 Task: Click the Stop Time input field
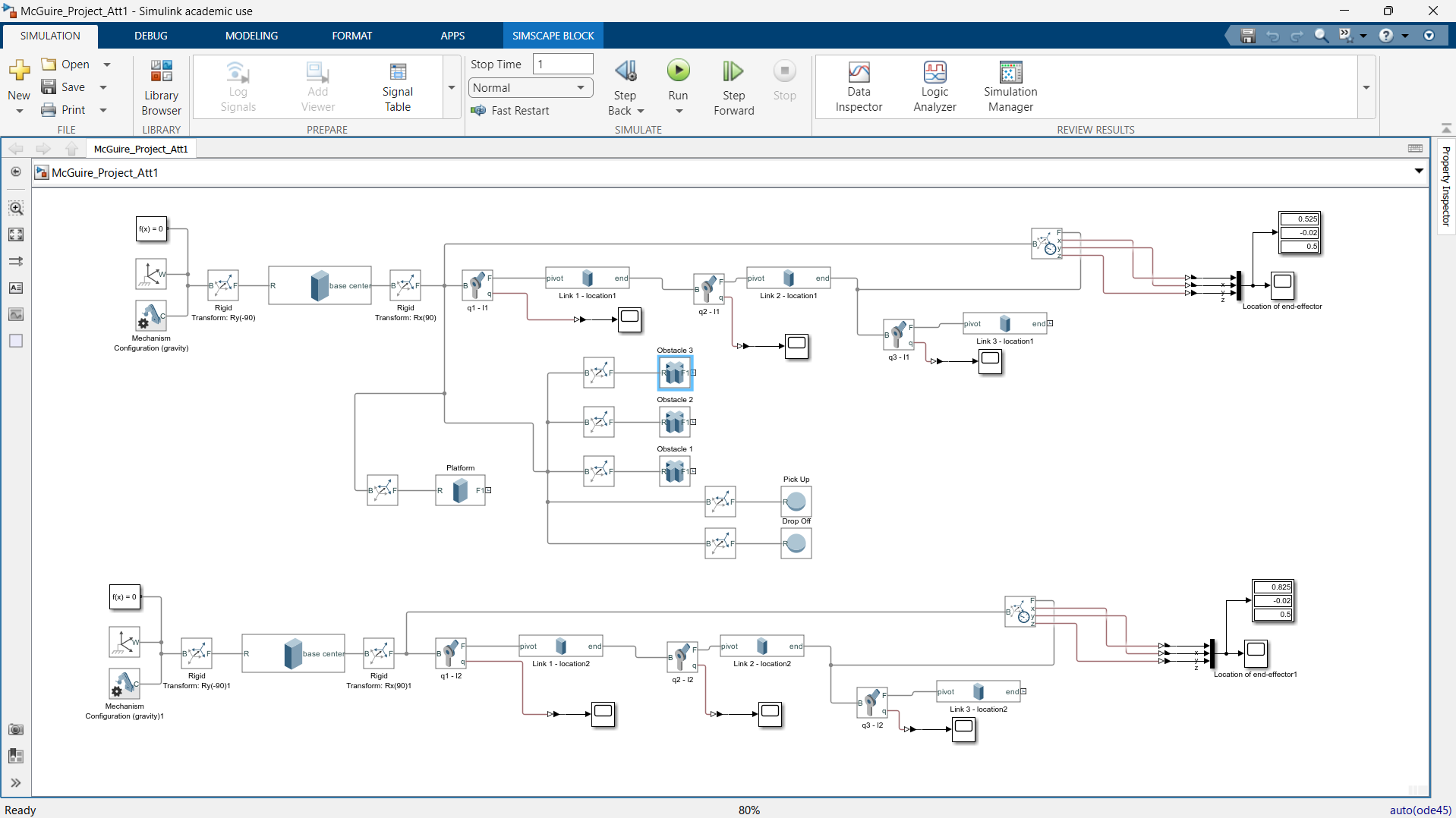click(563, 64)
